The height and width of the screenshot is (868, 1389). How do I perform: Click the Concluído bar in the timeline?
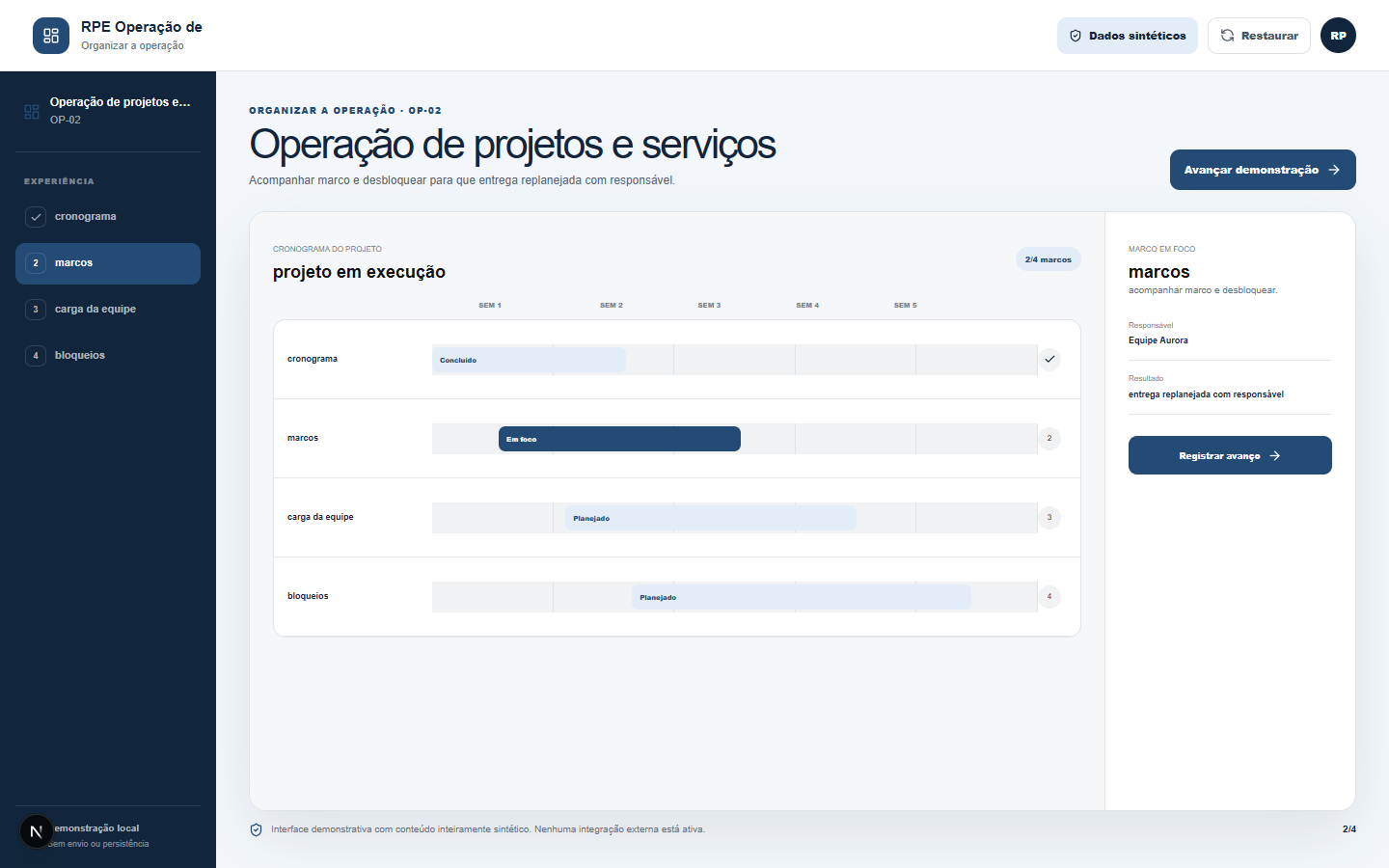[529, 360]
